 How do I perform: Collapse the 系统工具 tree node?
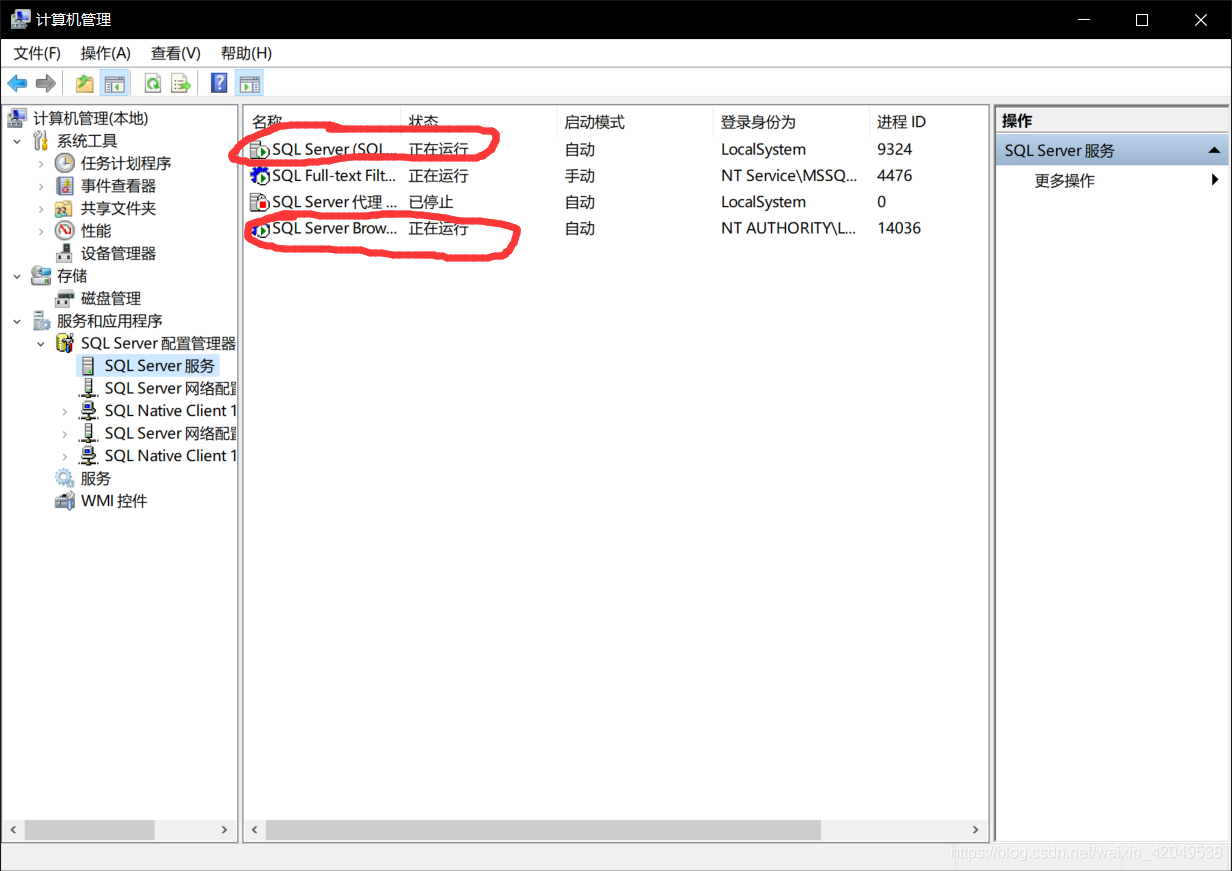pyautogui.click(x=17, y=141)
